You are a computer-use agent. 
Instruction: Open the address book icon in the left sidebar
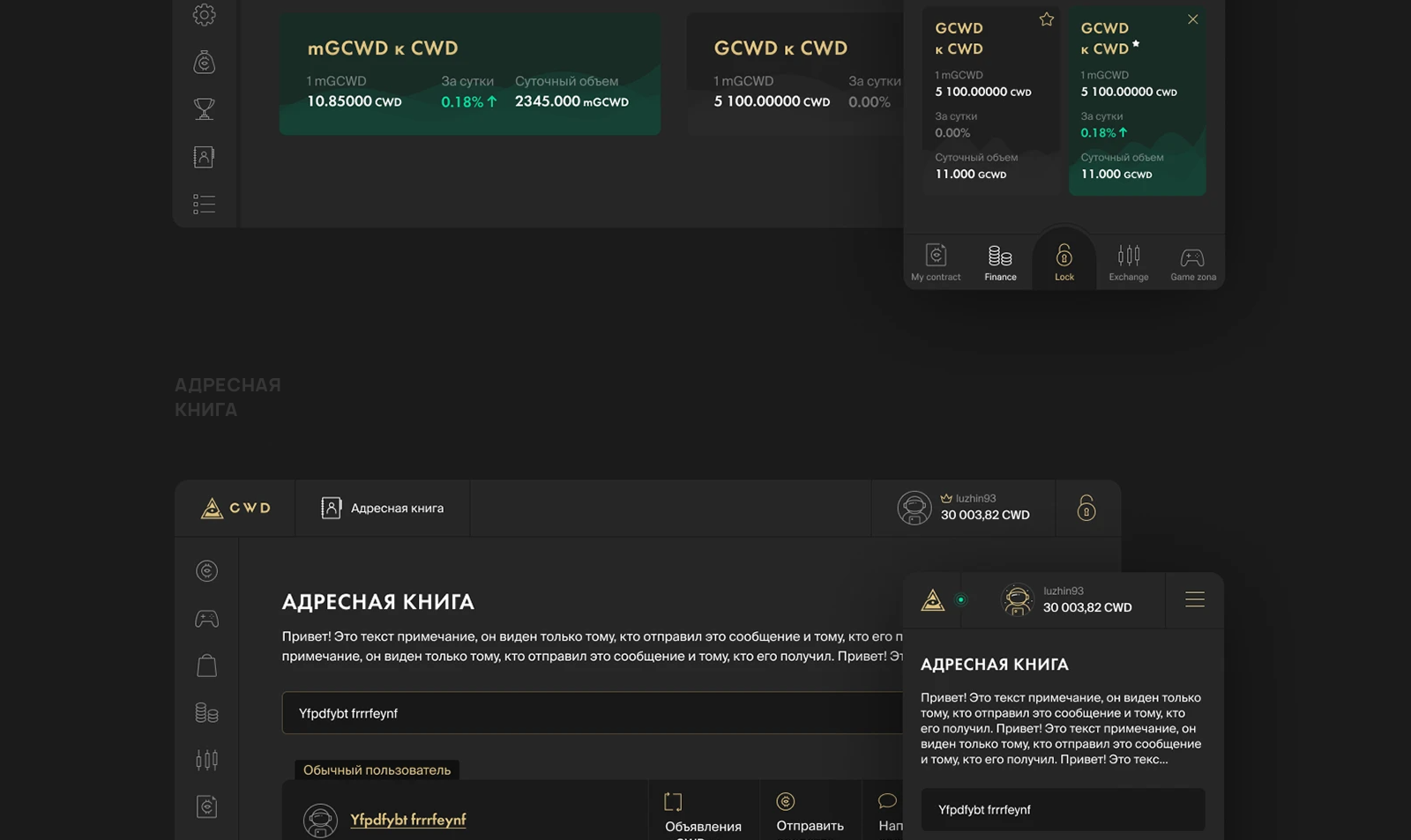[x=204, y=156]
